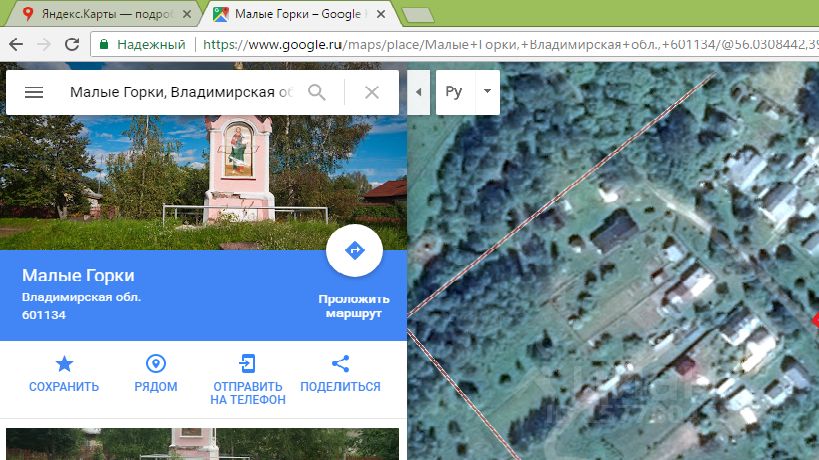Click the 601134 postal code text
Viewport: 819px width, 460px height.
[x=44, y=315]
